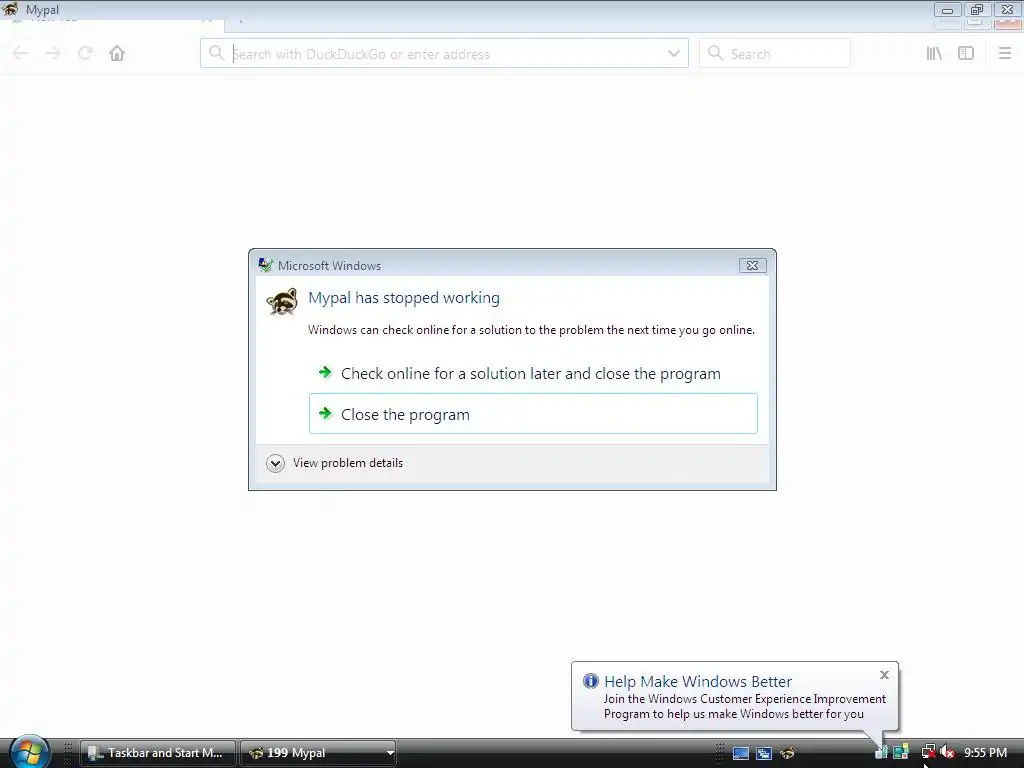Open the Help Make Windows Better notification

pyautogui.click(x=735, y=696)
